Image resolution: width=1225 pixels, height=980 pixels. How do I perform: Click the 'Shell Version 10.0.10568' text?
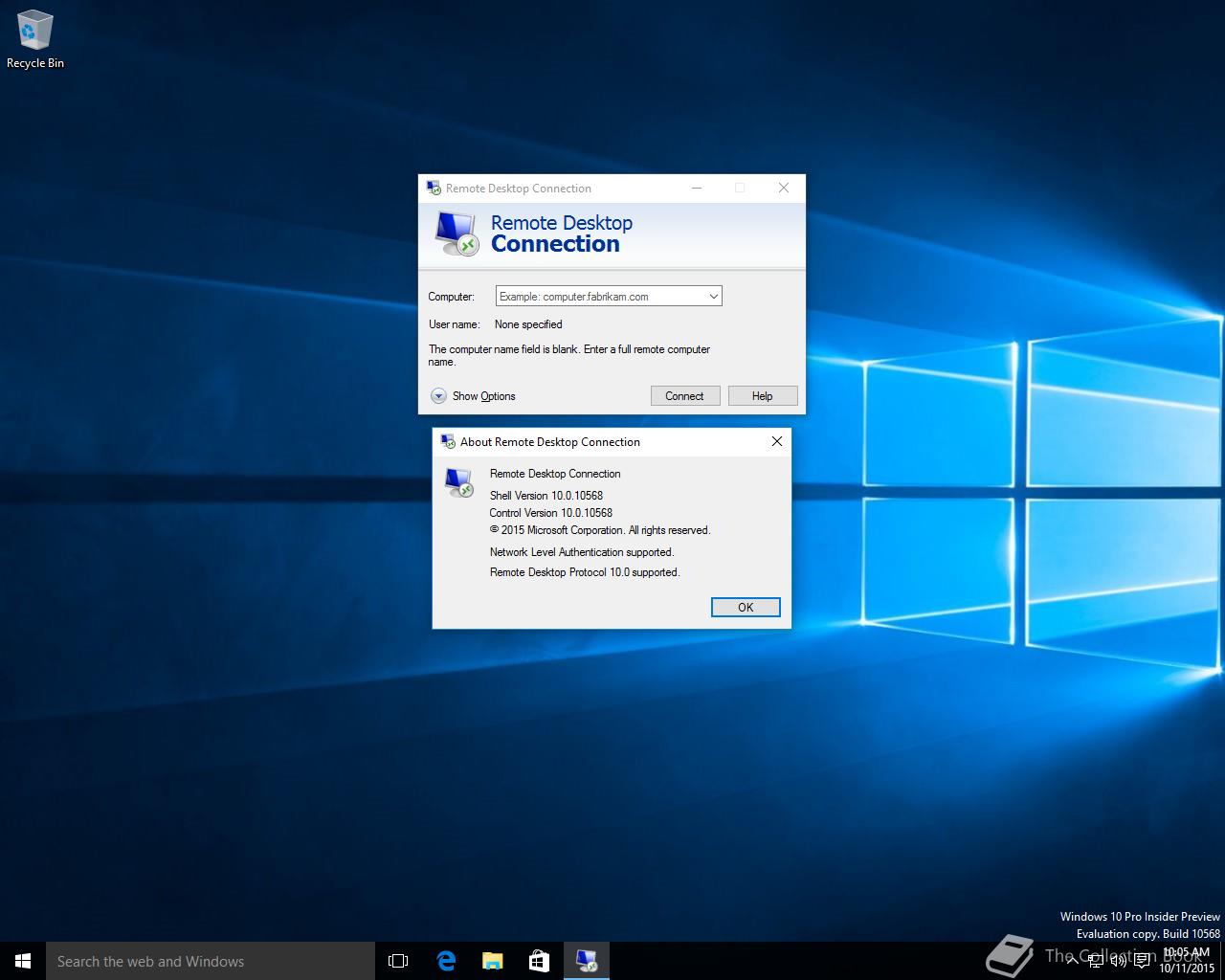pos(546,496)
